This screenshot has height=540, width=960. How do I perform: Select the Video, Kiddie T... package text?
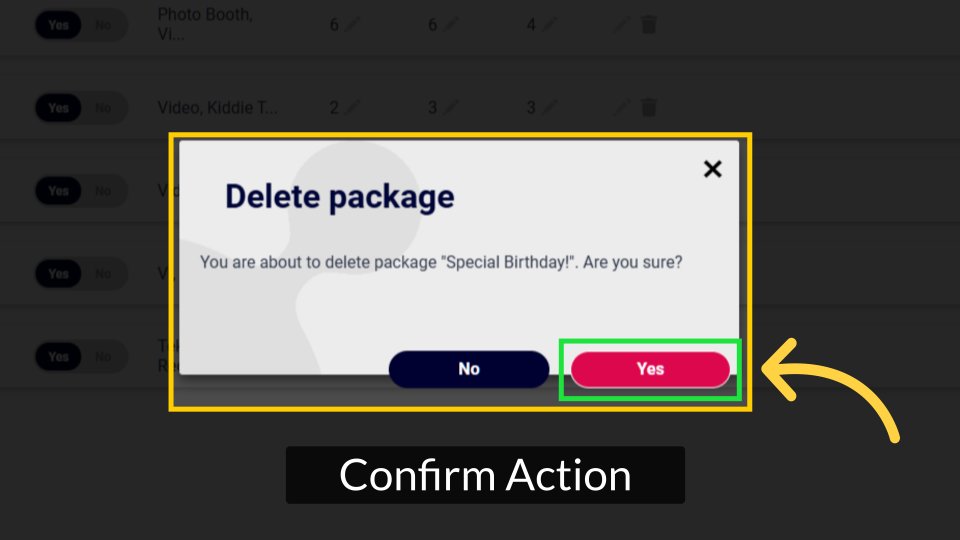[x=217, y=108]
